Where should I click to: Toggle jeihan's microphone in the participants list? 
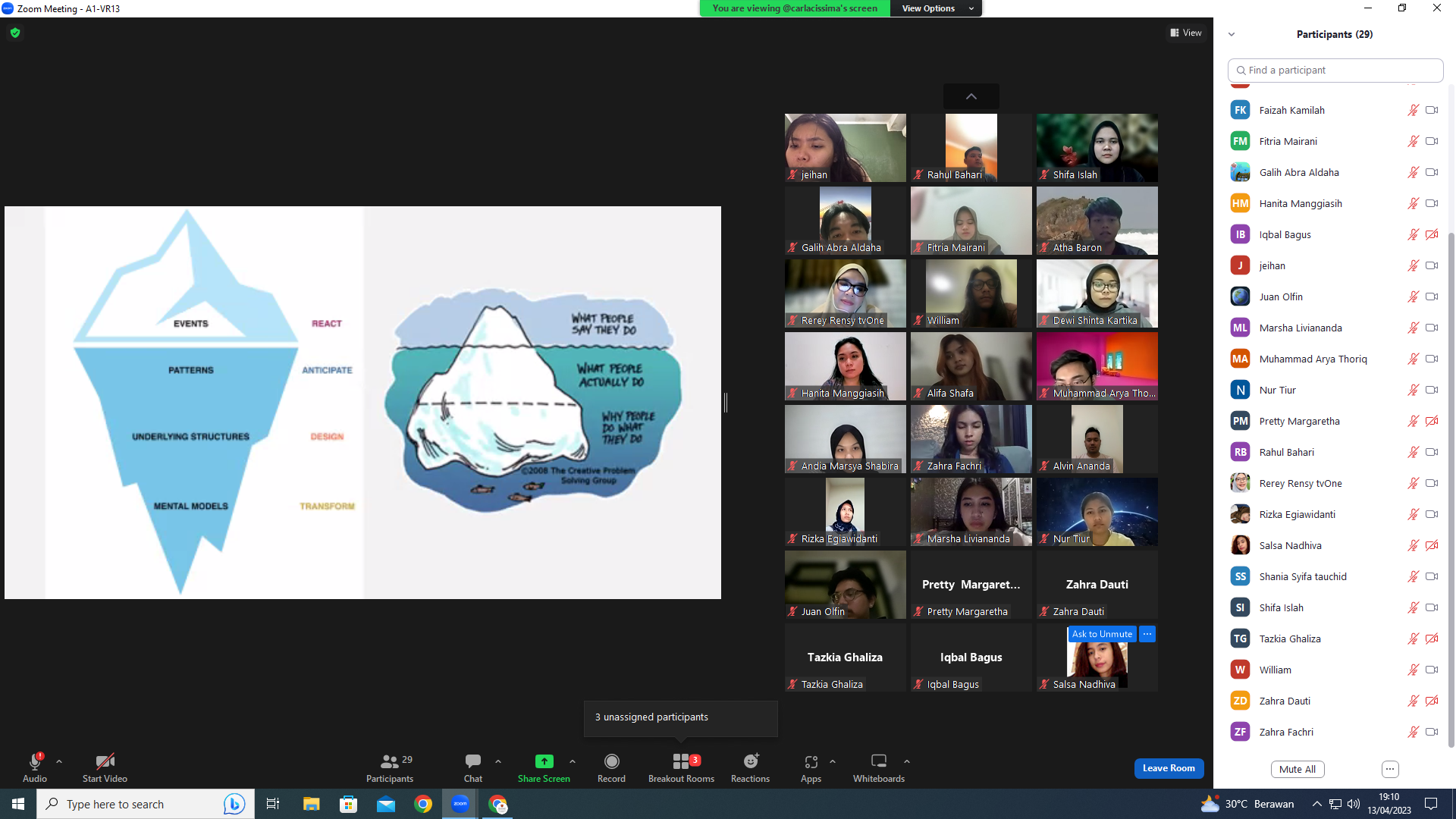click(x=1414, y=265)
